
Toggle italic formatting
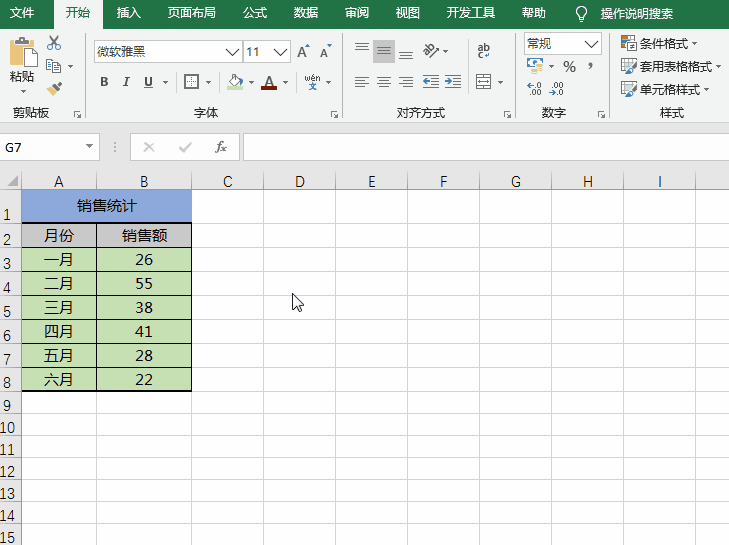pos(126,82)
